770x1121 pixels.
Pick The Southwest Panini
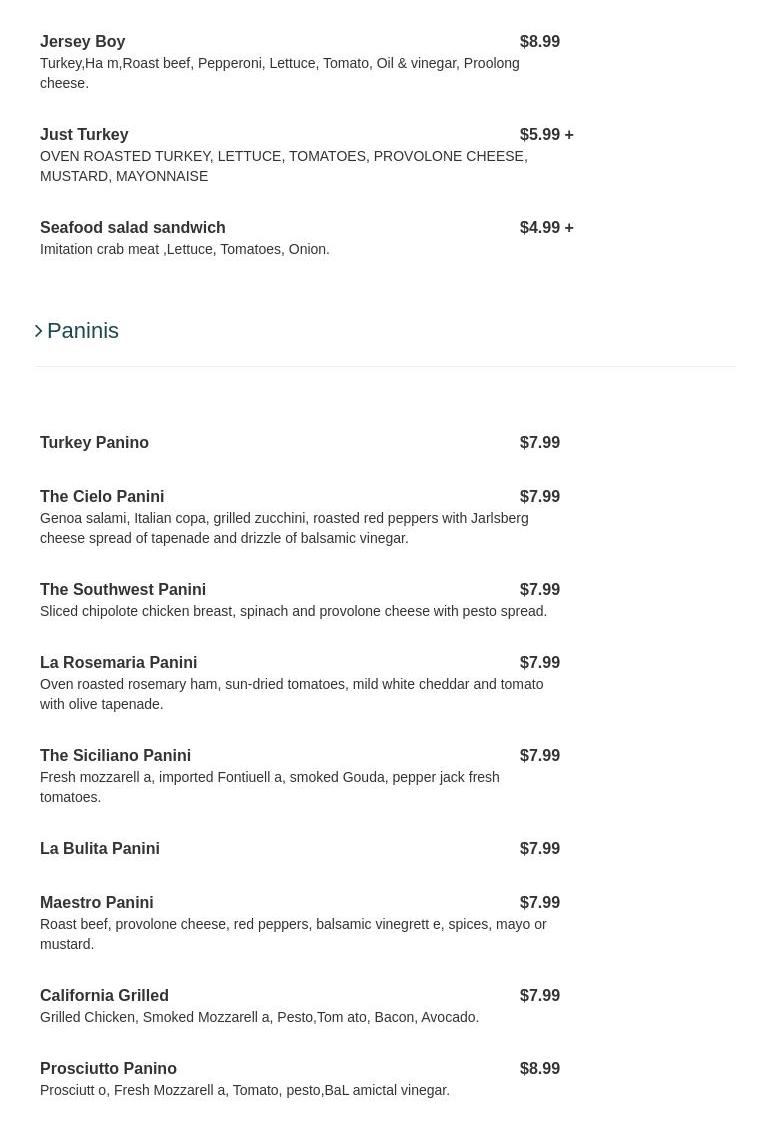tap(123, 590)
